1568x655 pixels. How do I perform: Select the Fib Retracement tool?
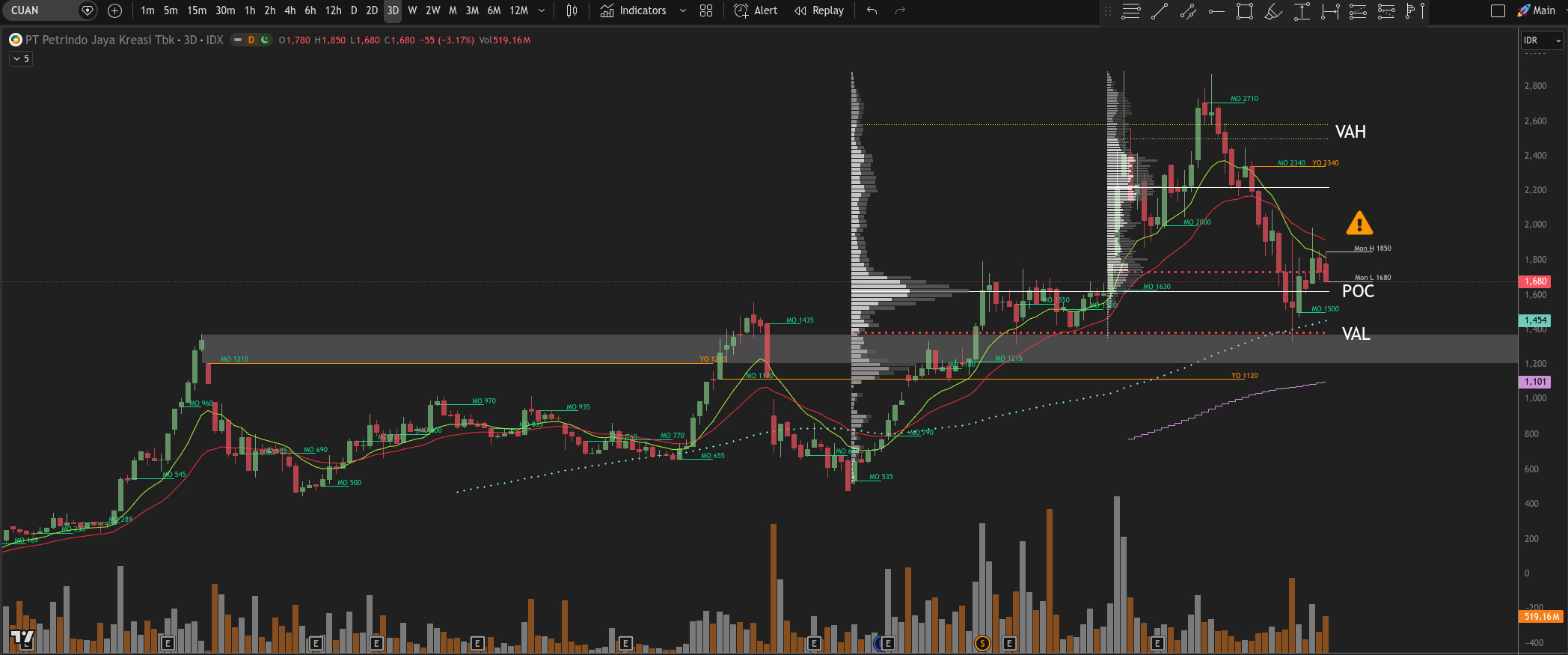pos(1358,11)
